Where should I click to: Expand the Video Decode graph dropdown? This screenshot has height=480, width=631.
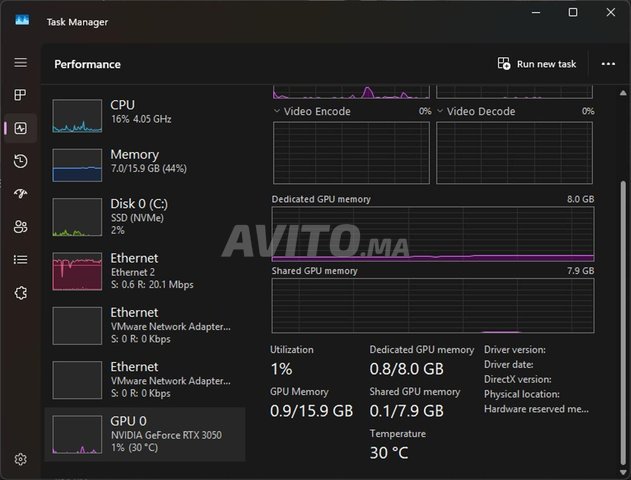click(x=440, y=112)
